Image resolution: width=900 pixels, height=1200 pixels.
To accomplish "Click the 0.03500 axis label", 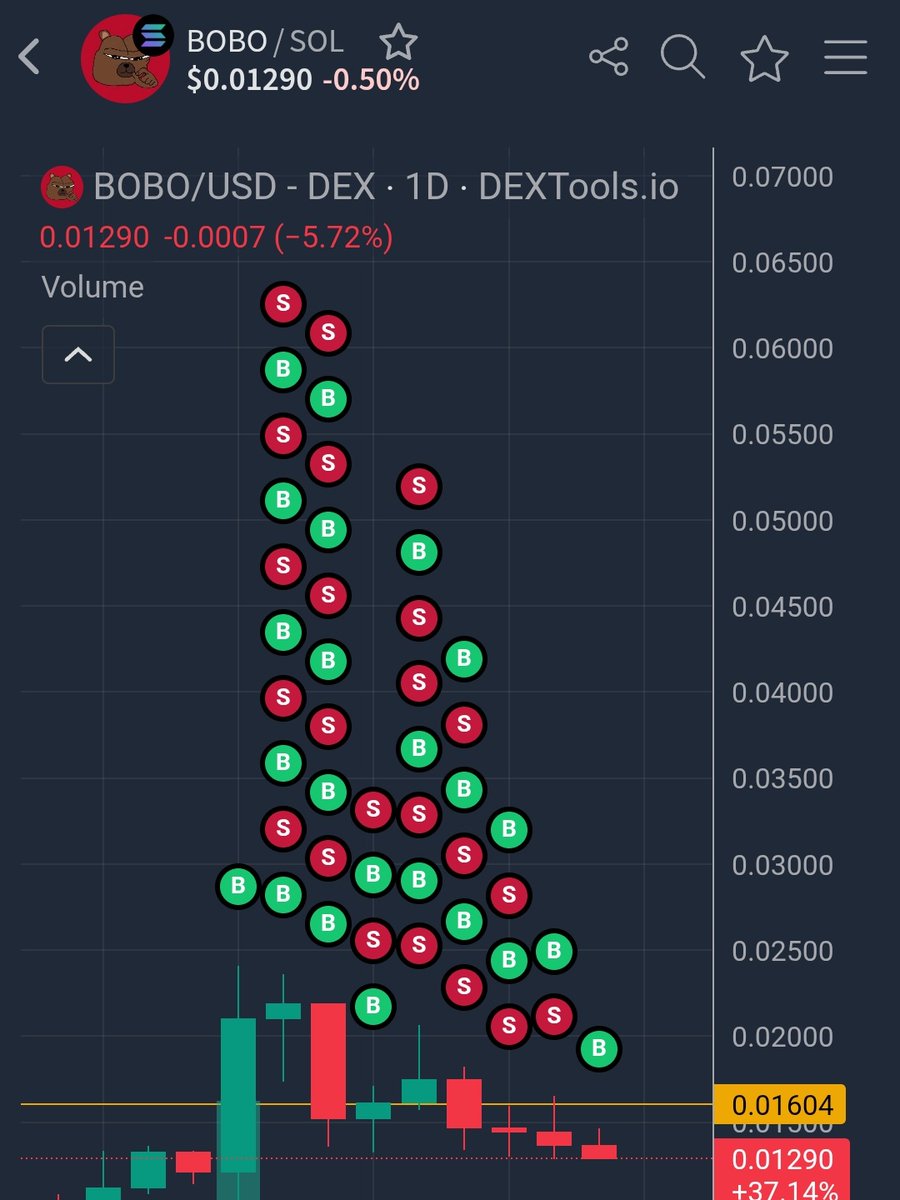I will tap(783, 779).
